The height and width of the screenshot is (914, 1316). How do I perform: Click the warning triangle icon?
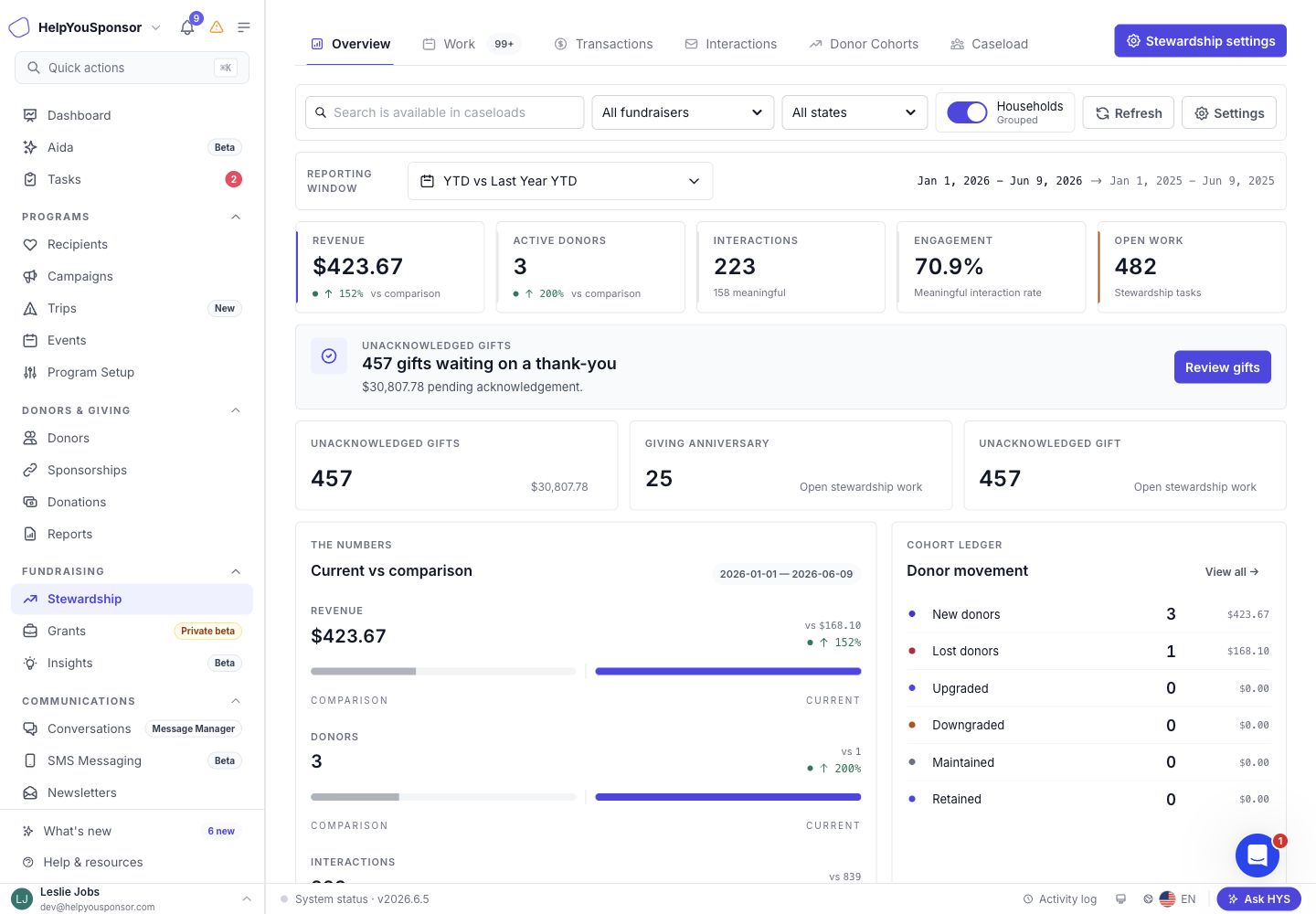pos(217,27)
